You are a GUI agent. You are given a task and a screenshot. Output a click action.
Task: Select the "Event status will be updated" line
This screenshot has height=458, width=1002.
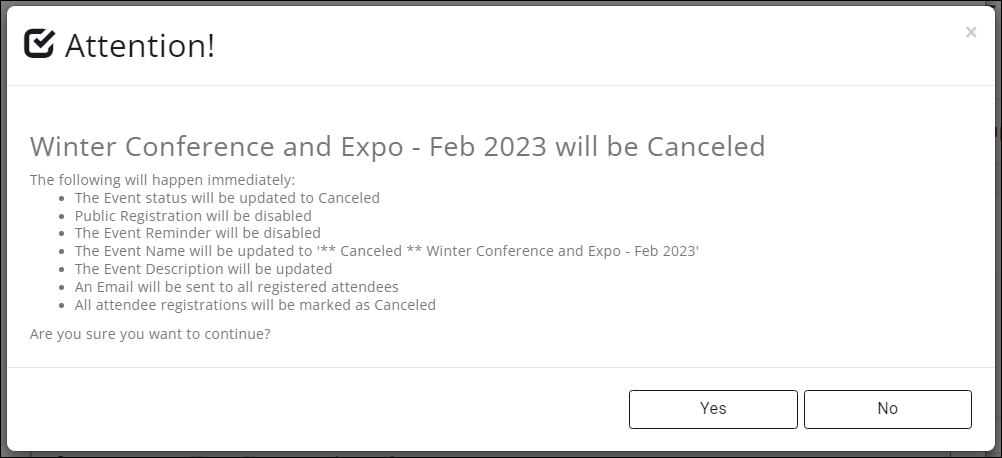click(227, 198)
